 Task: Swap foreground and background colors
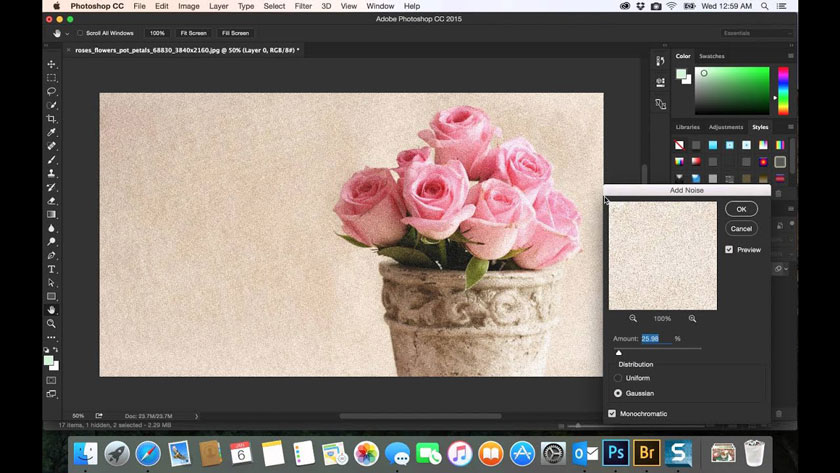[x=56, y=349]
